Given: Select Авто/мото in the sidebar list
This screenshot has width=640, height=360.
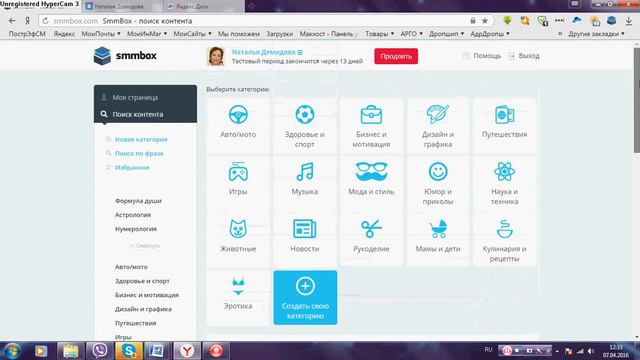Looking at the screenshot, I should click(x=131, y=267).
